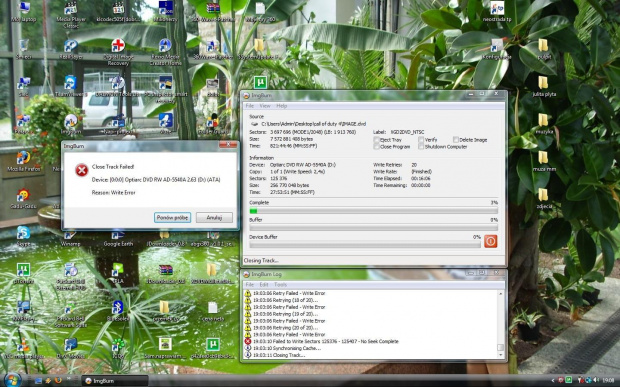Open the RealPlayer desktop icon
Image resolution: width=620 pixels, height=387 pixels.
(71, 49)
